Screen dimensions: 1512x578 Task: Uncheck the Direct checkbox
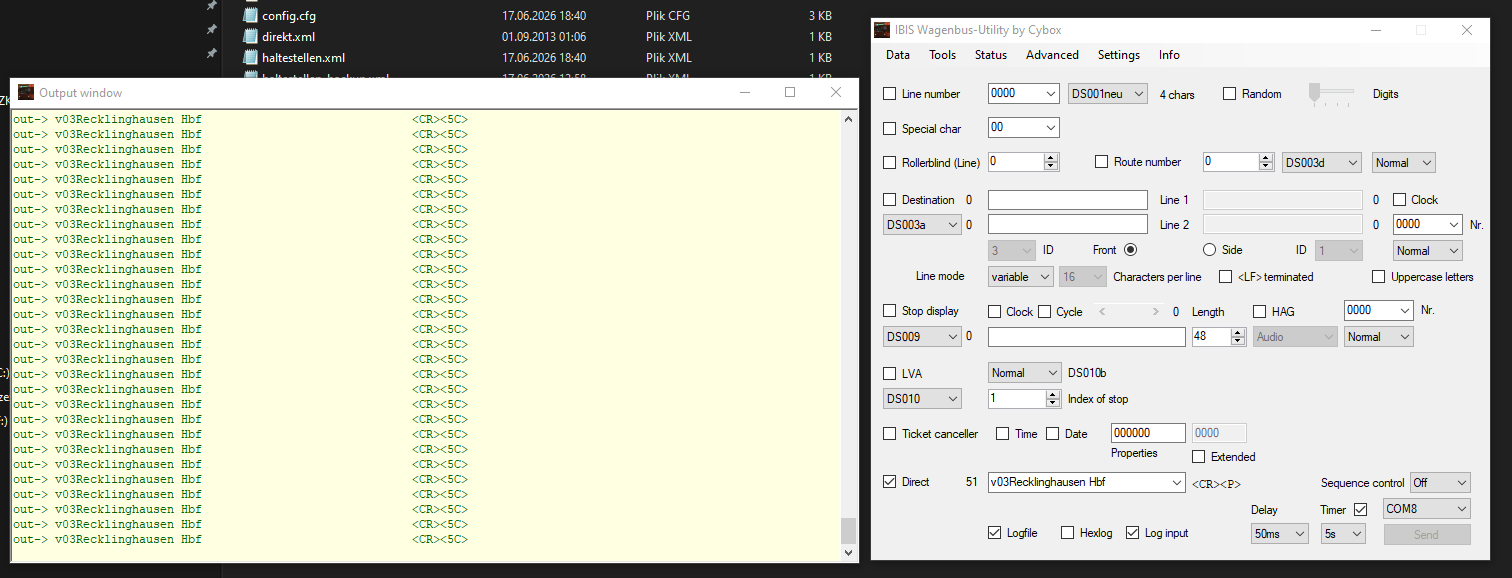(x=890, y=482)
